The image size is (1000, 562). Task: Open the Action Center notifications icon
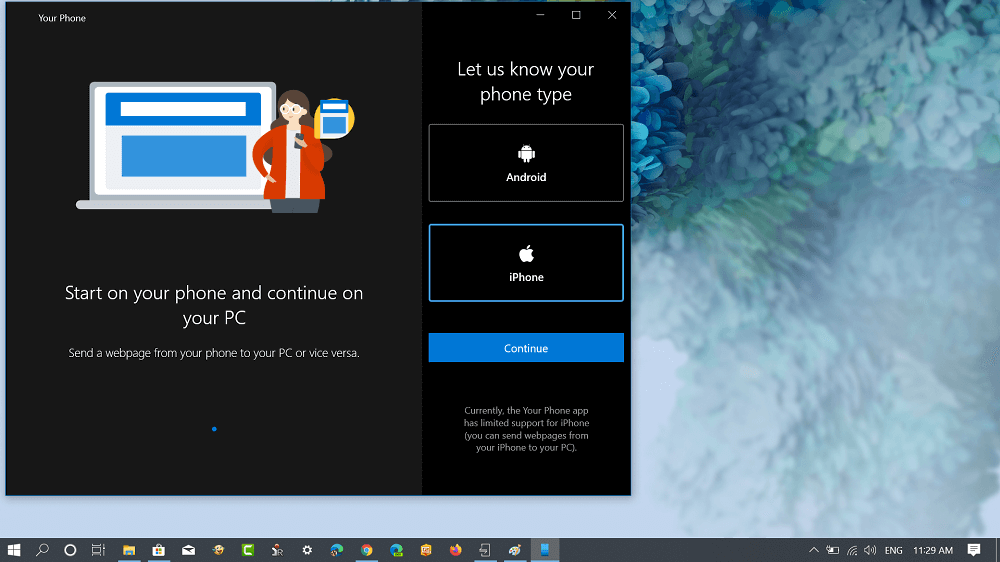point(974,550)
